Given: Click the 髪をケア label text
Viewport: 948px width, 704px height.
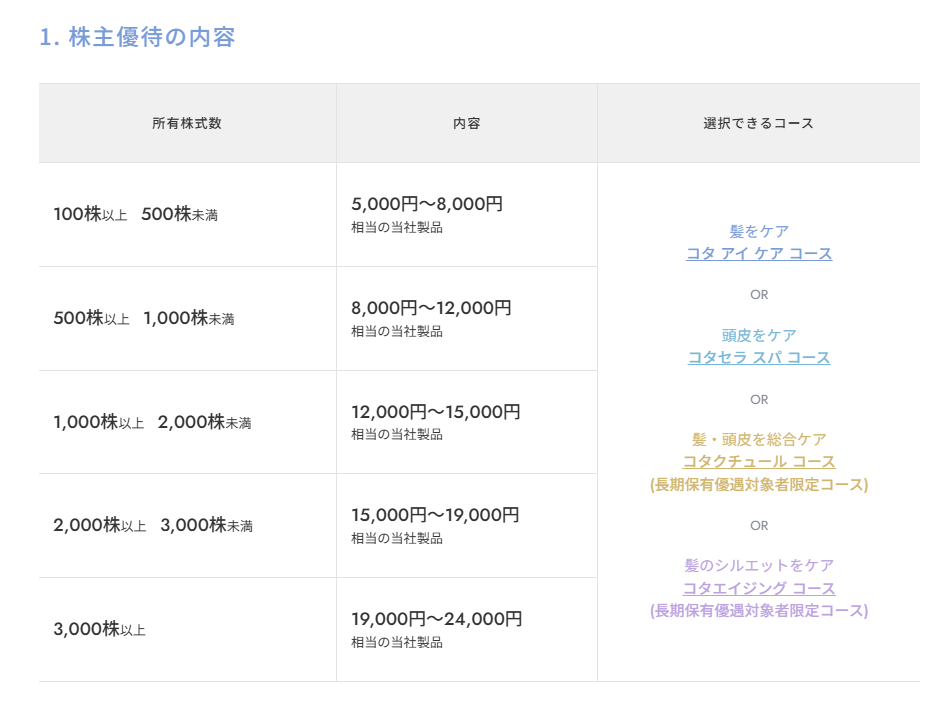Looking at the screenshot, I should point(759,231).
